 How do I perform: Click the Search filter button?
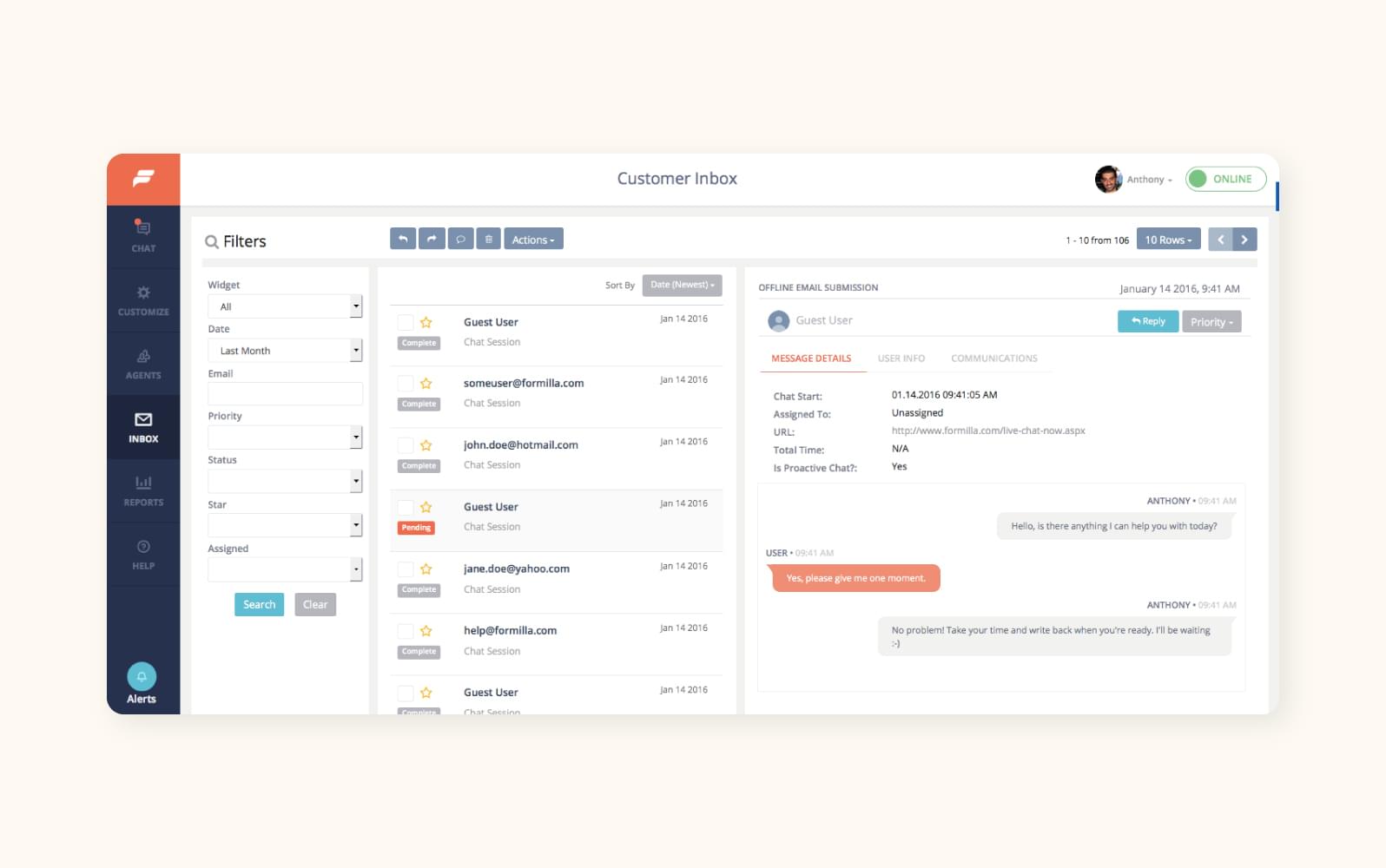click(x=259, y=605)
